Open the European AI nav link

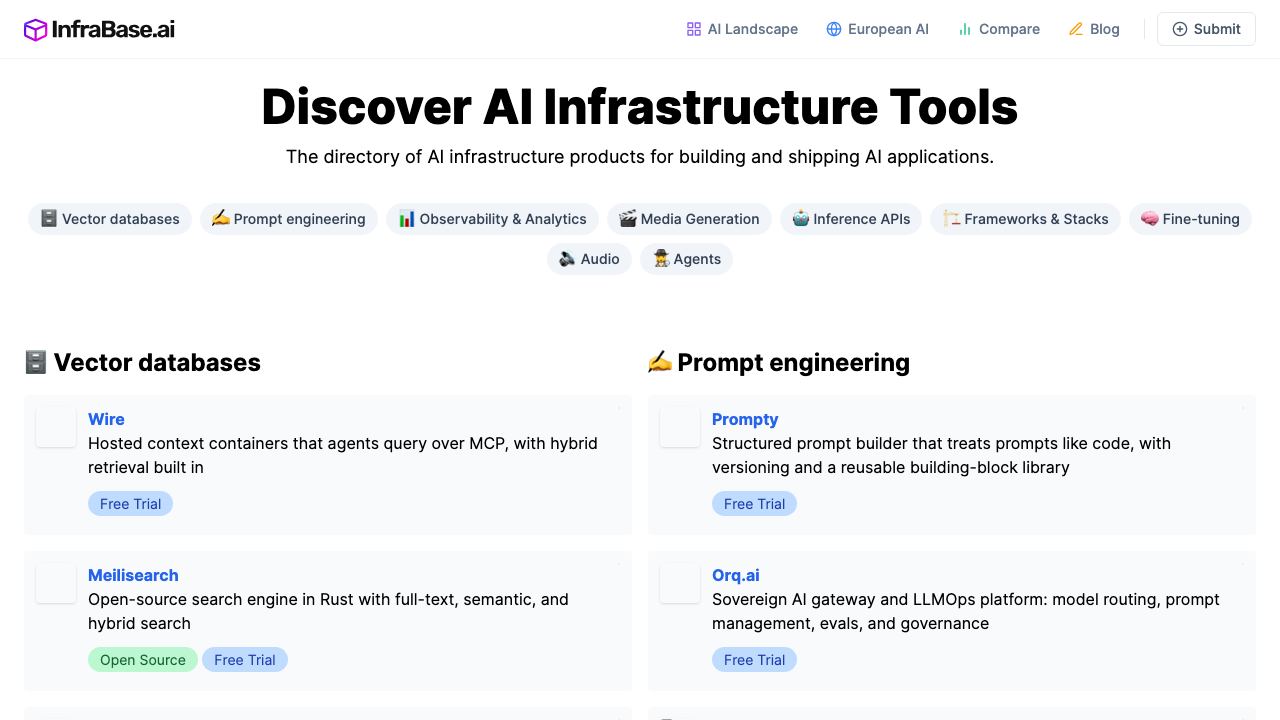pos(877,29)
